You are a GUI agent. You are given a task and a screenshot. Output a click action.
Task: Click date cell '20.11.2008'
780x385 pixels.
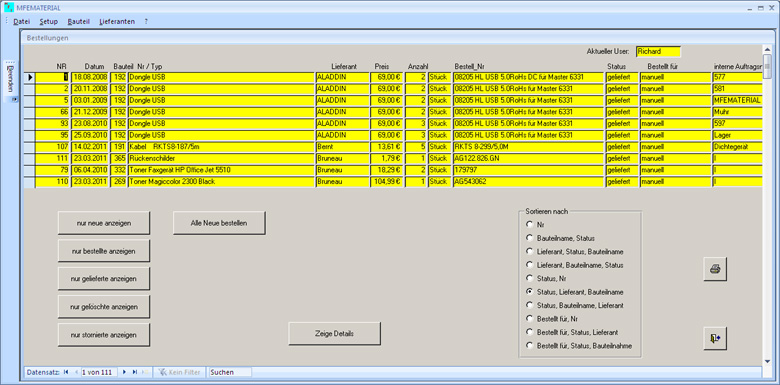91,89
